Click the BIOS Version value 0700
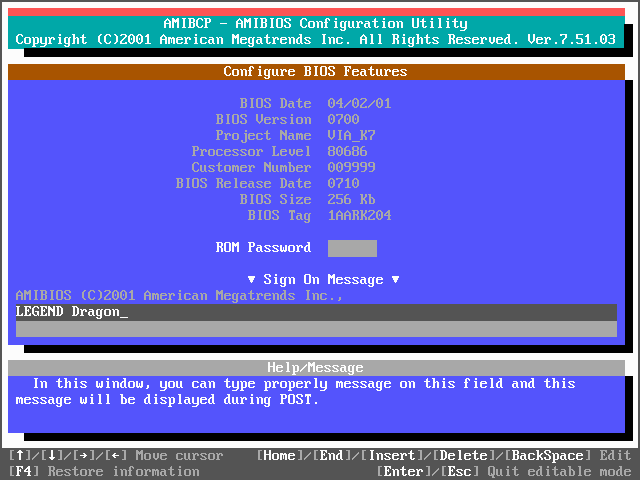Viewport: 640px width, 480px height. [x=343, y=119]
